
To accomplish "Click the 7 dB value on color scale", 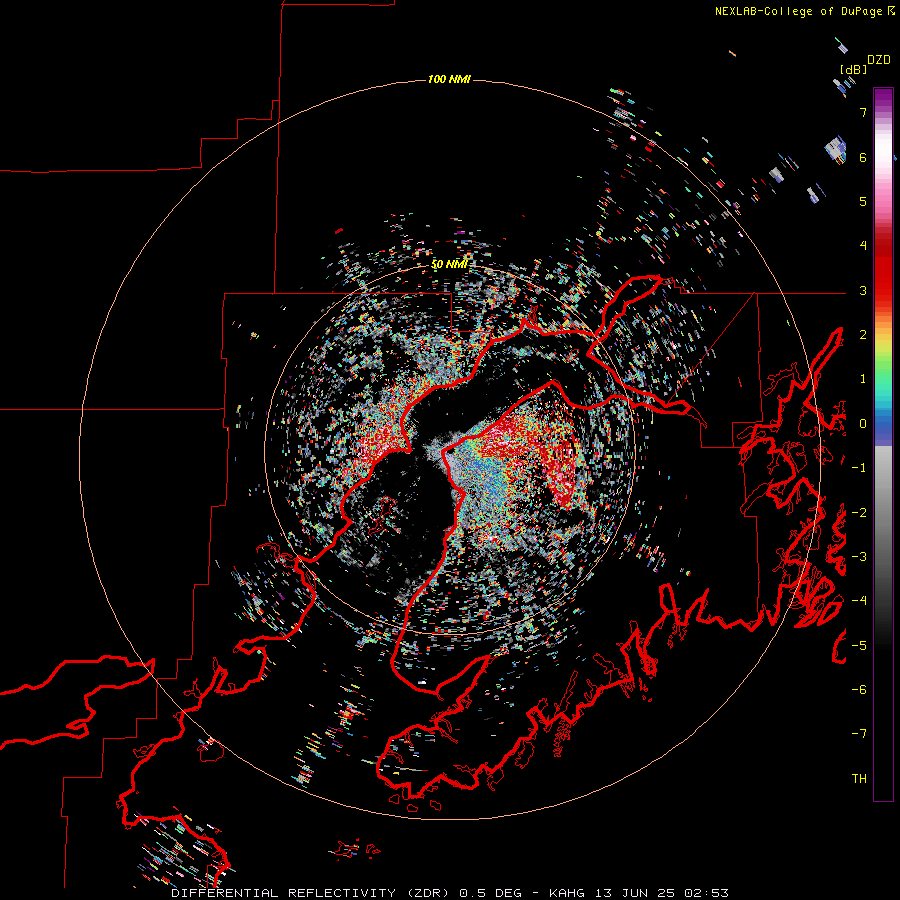I will 863,112.
